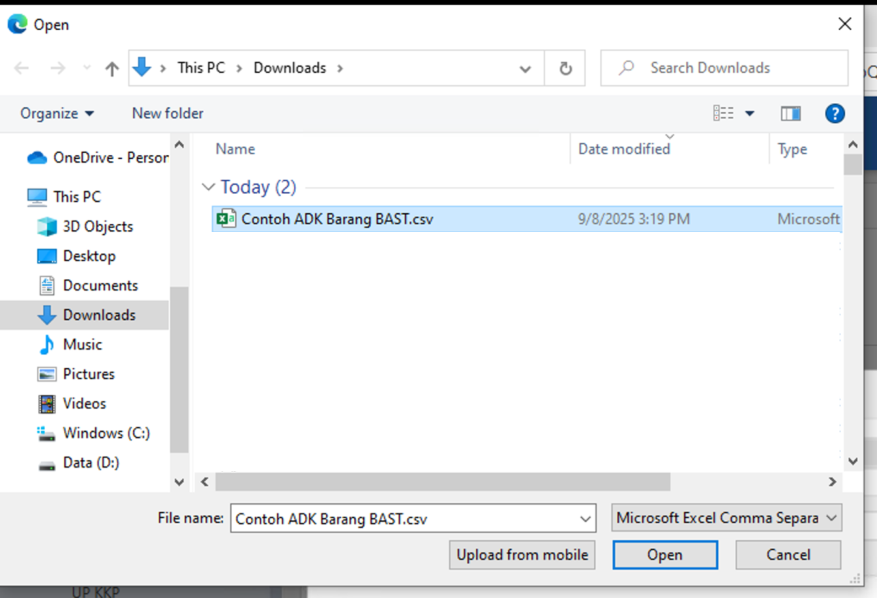Toggle the preview pane icon
This screenshot has height=598, width=877.
coord(791,114)
